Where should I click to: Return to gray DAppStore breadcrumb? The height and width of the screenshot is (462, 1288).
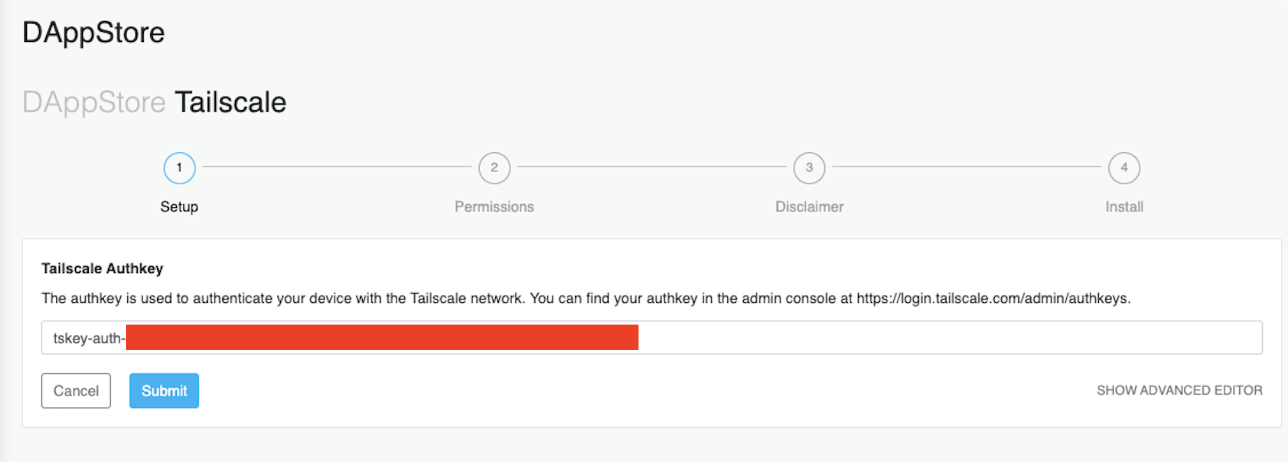(x=93, y=102)
